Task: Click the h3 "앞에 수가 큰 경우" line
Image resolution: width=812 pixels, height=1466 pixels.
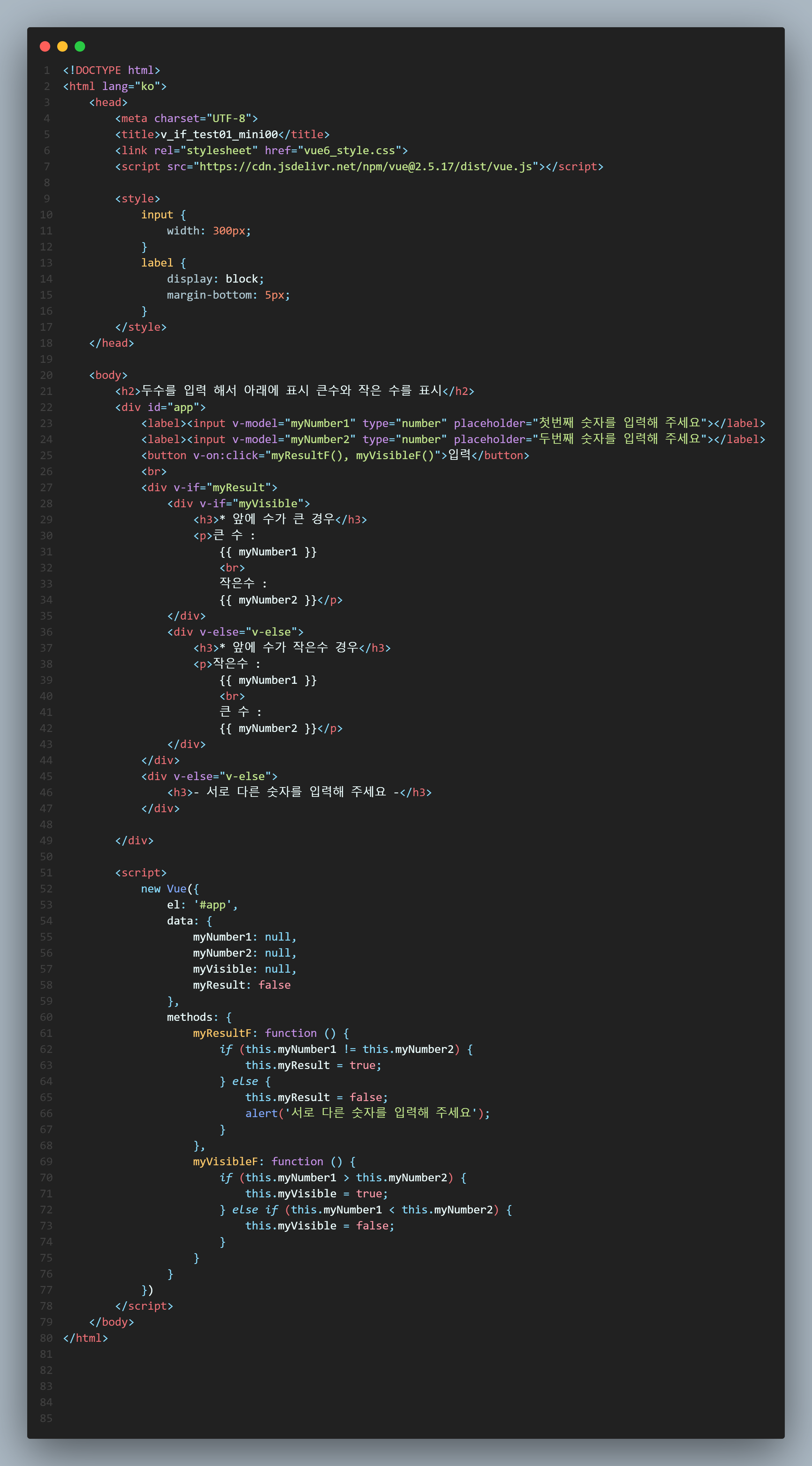Action: [x=280, y=519]
